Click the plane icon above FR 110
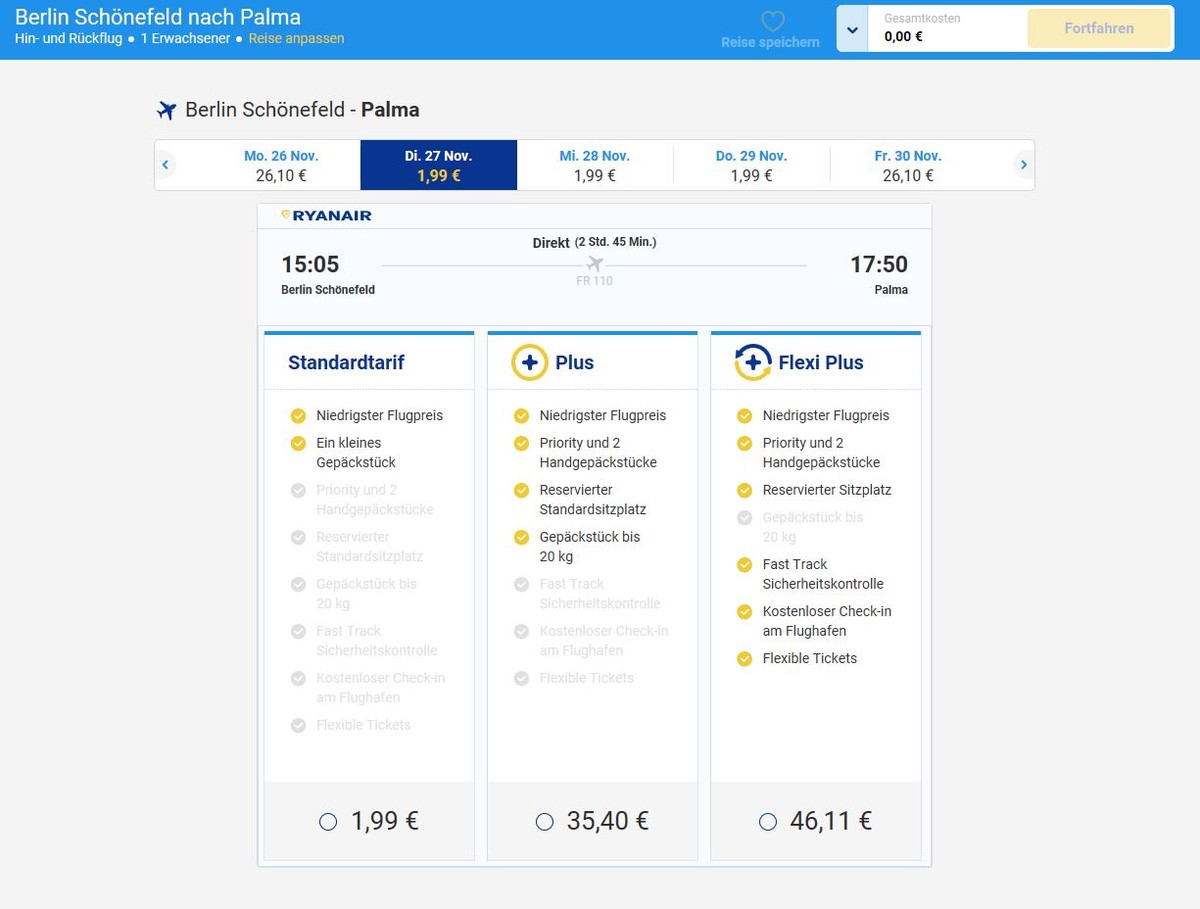 (595, 264)
